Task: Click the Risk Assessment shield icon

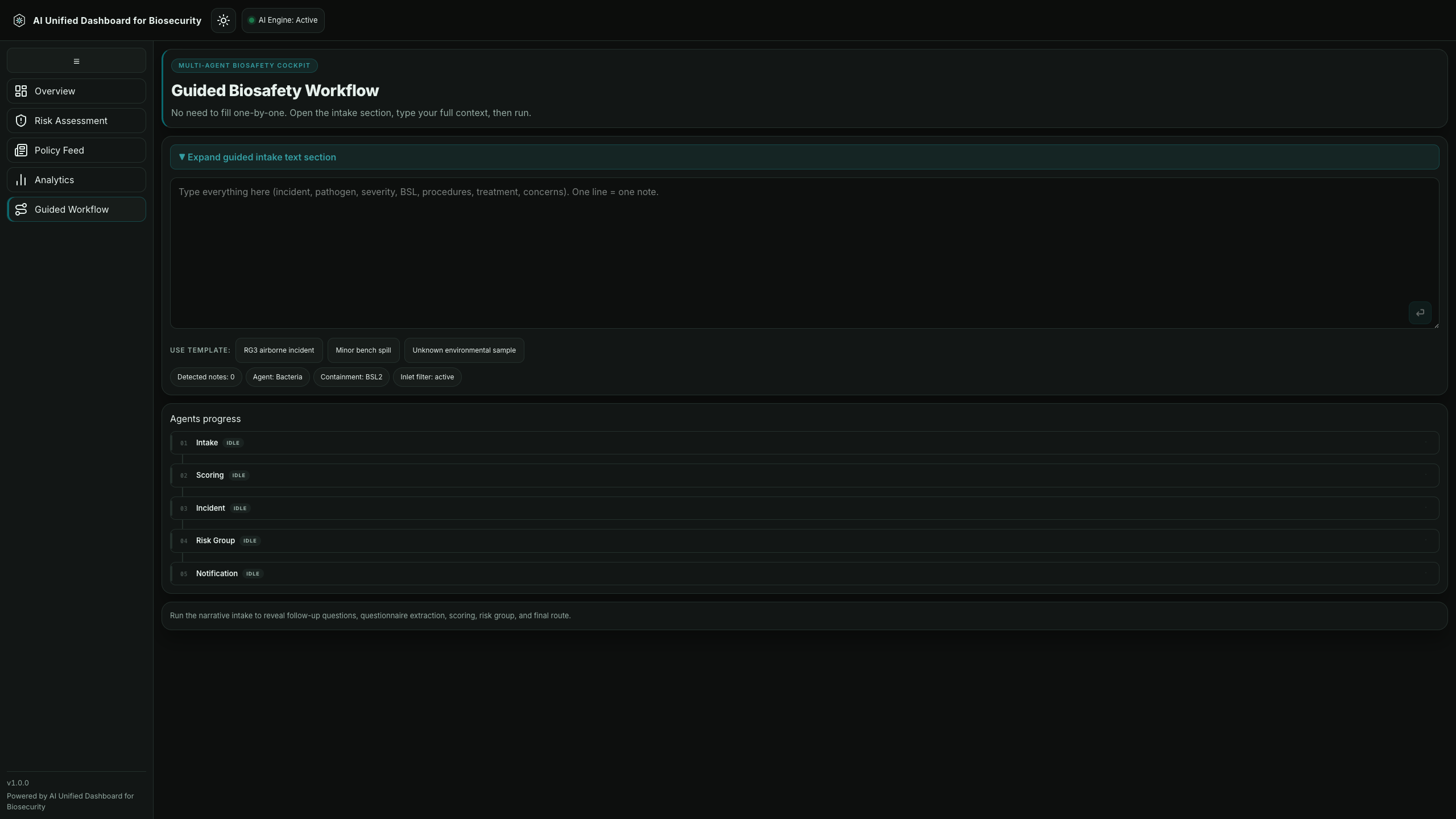Action: (21, 121)
